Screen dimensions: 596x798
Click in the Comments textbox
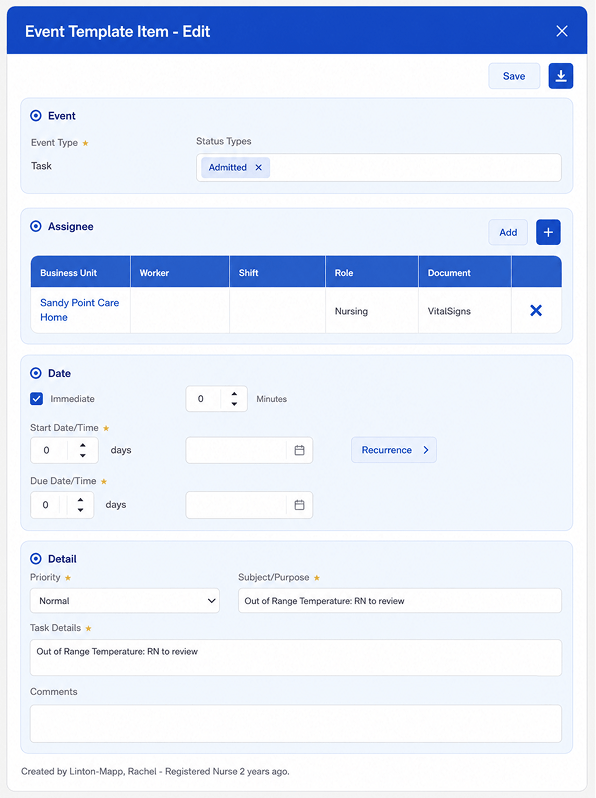(x=296, y=723)
